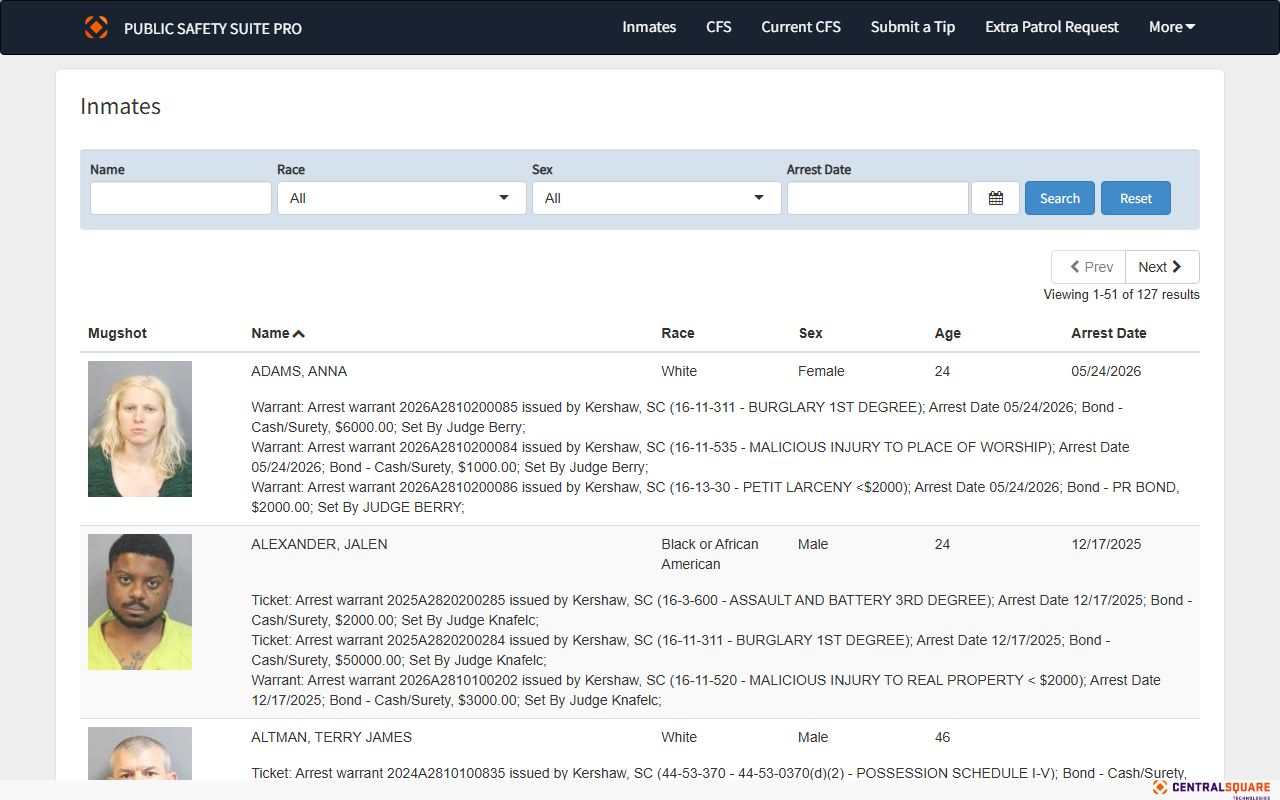1280x800 pixels.
Task: Focus the Arrest Date input field
Action: [x=878, y=198]
